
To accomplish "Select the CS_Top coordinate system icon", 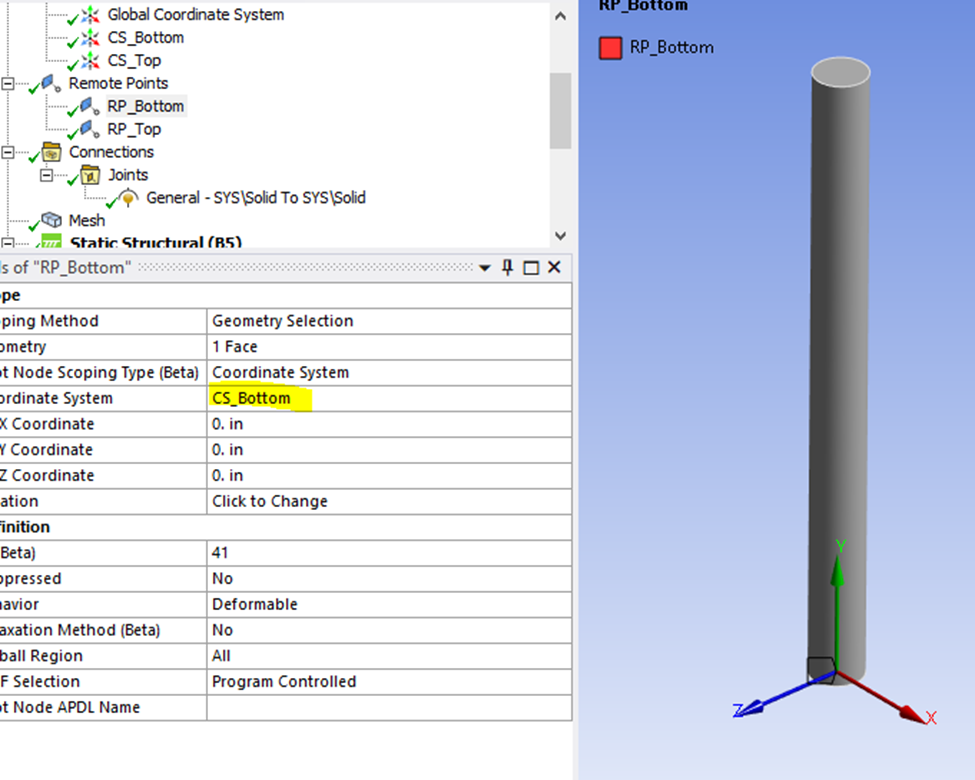I will click(x=89, y=60).
